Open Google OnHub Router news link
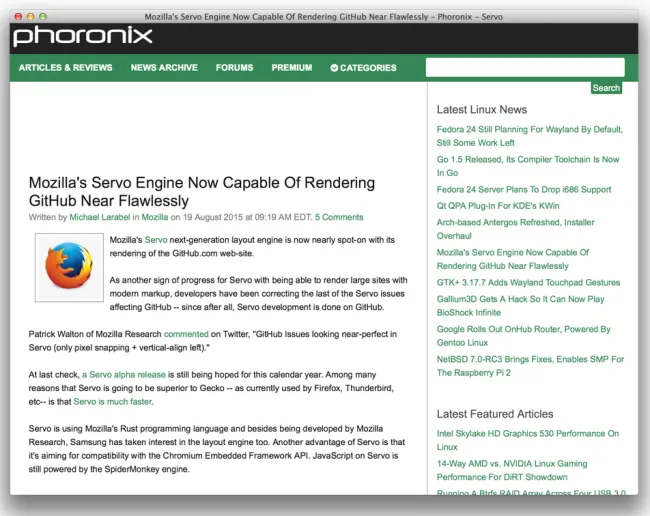650x516 pixels. [x=524, y=336]
